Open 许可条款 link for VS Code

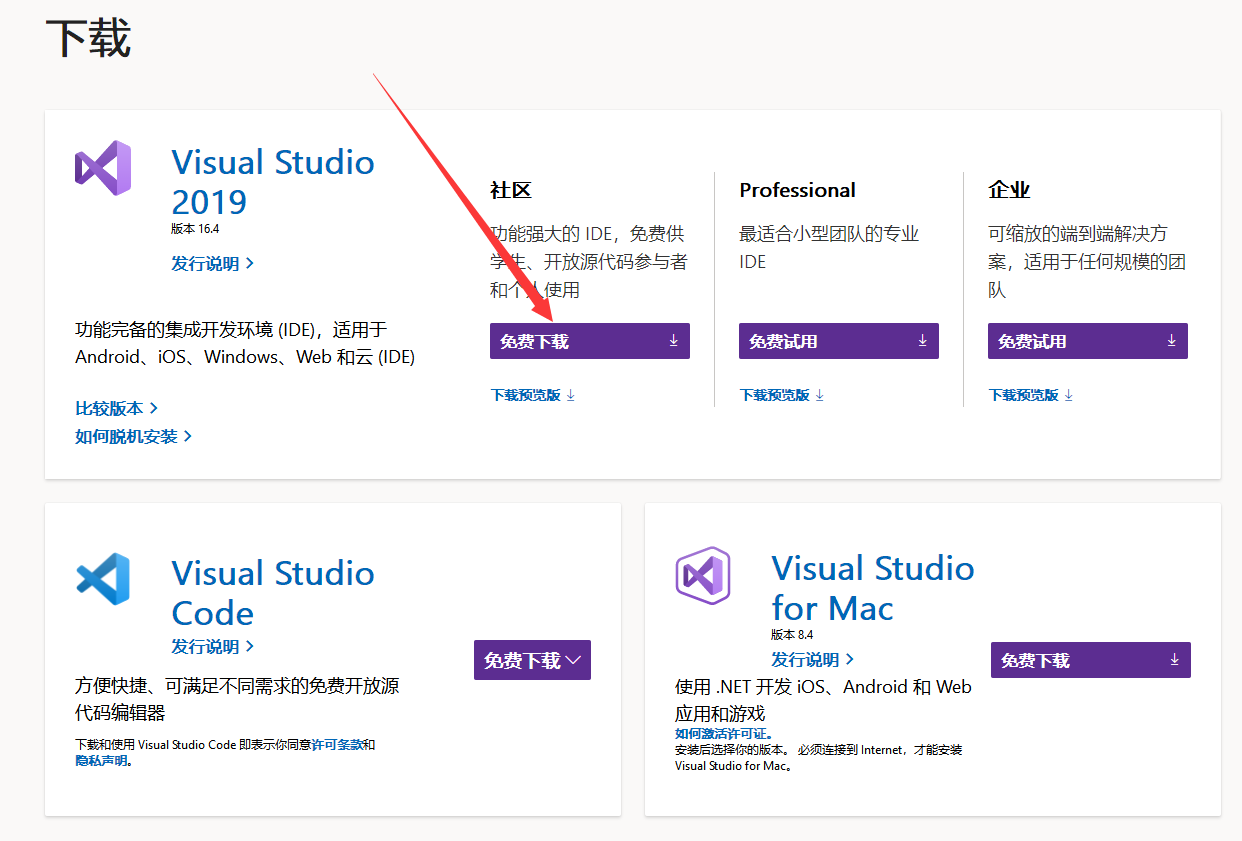tap(336, 745)
